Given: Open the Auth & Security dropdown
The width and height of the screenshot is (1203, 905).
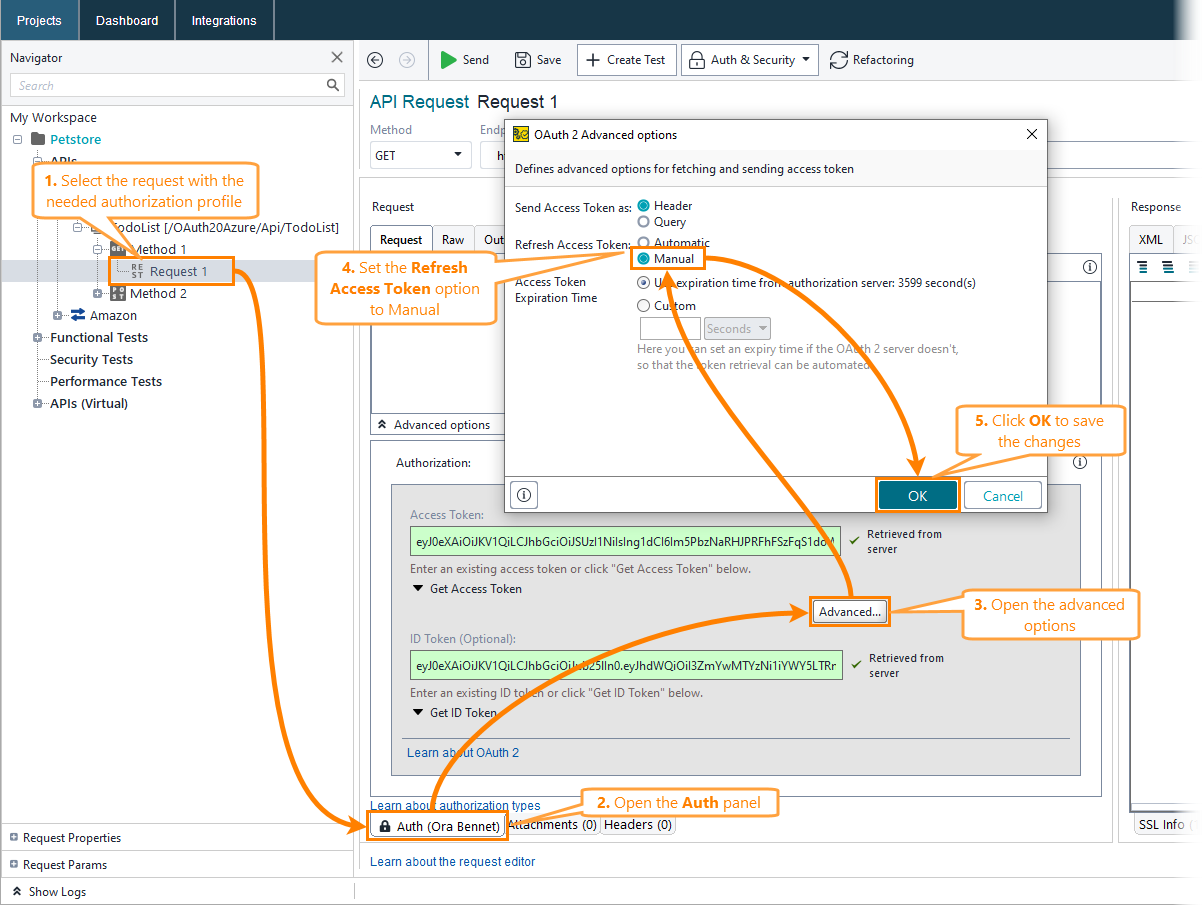Looking at the screenshot, I should point(749,60).
